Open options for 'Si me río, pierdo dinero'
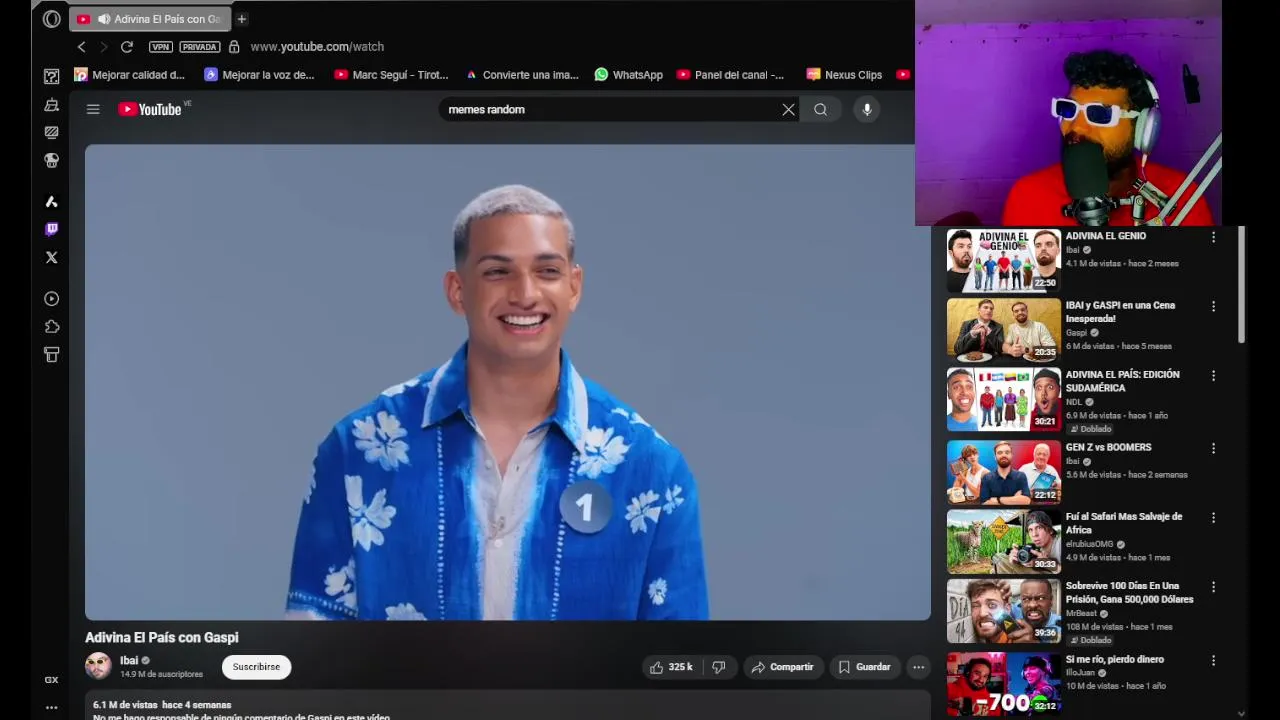Viewport: 1280px width, 720px height. pyautogui.click(x=1213, y=661)
